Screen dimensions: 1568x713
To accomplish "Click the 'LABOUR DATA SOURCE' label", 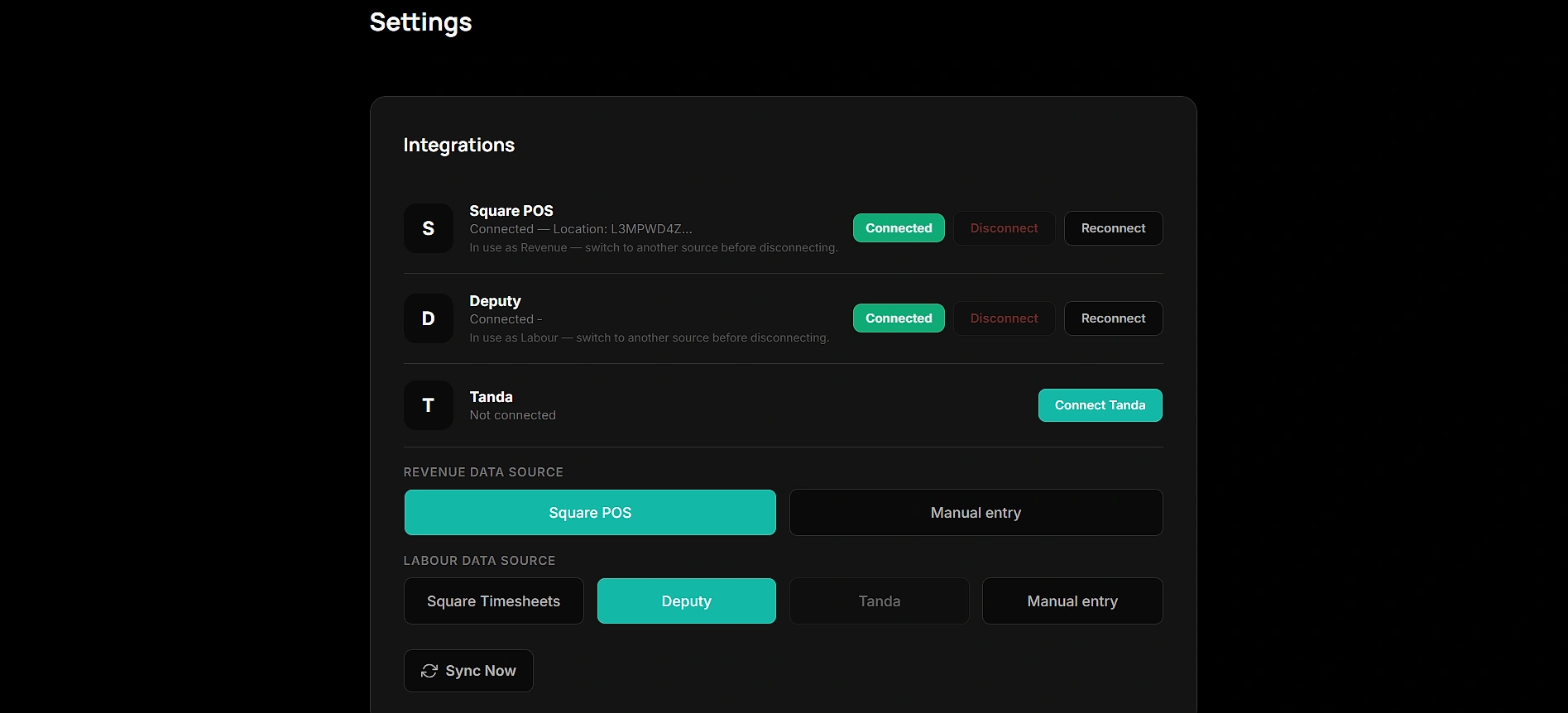I will click(x=479, y=561).
